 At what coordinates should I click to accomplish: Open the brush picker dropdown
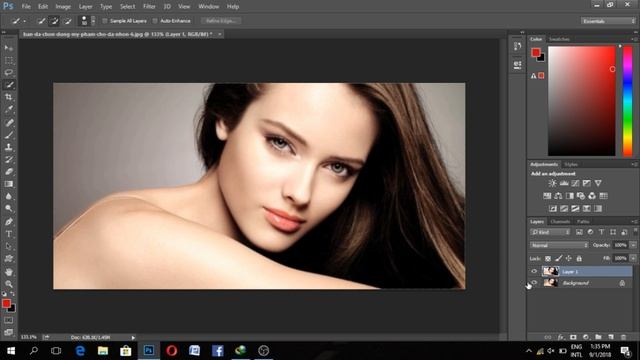click(x=93, y=20)
